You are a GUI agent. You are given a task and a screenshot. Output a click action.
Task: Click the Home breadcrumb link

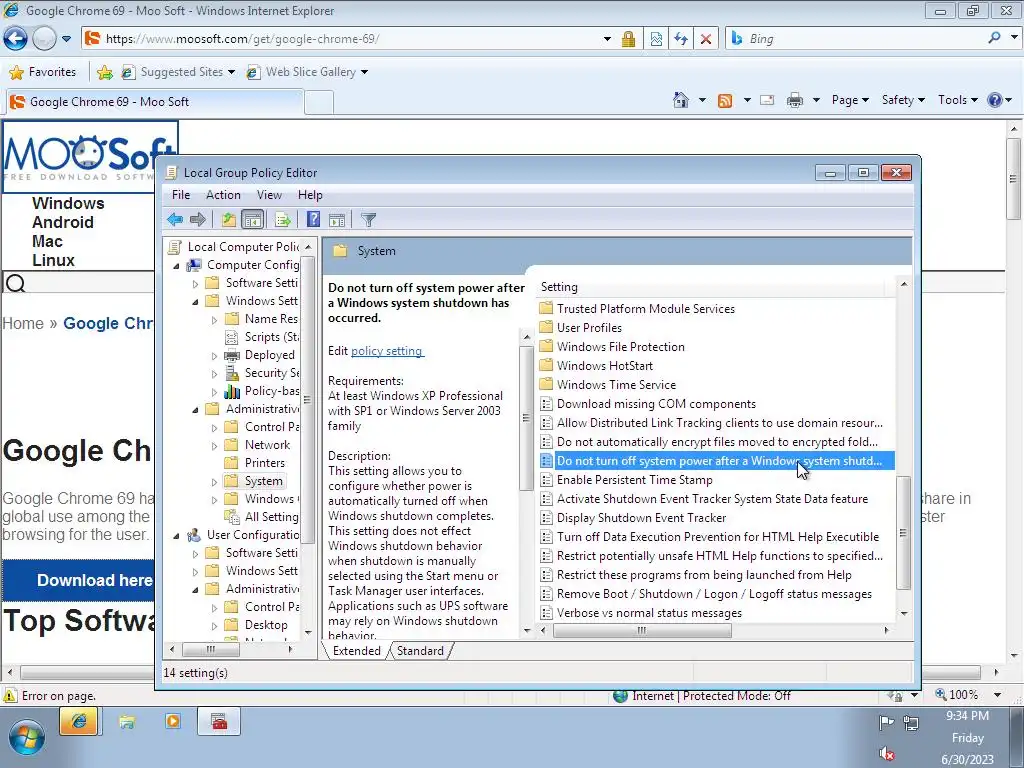pyautogui.click(x=23, y=323)
